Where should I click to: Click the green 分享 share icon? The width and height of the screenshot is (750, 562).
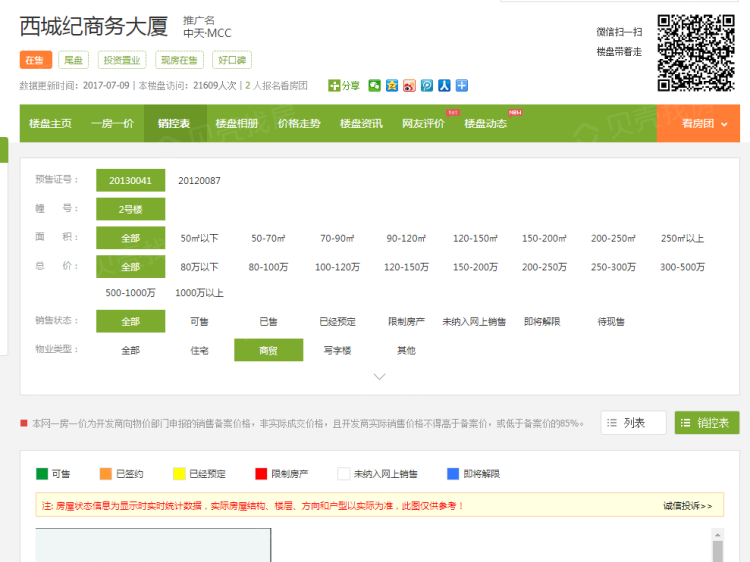pos(334,86)
